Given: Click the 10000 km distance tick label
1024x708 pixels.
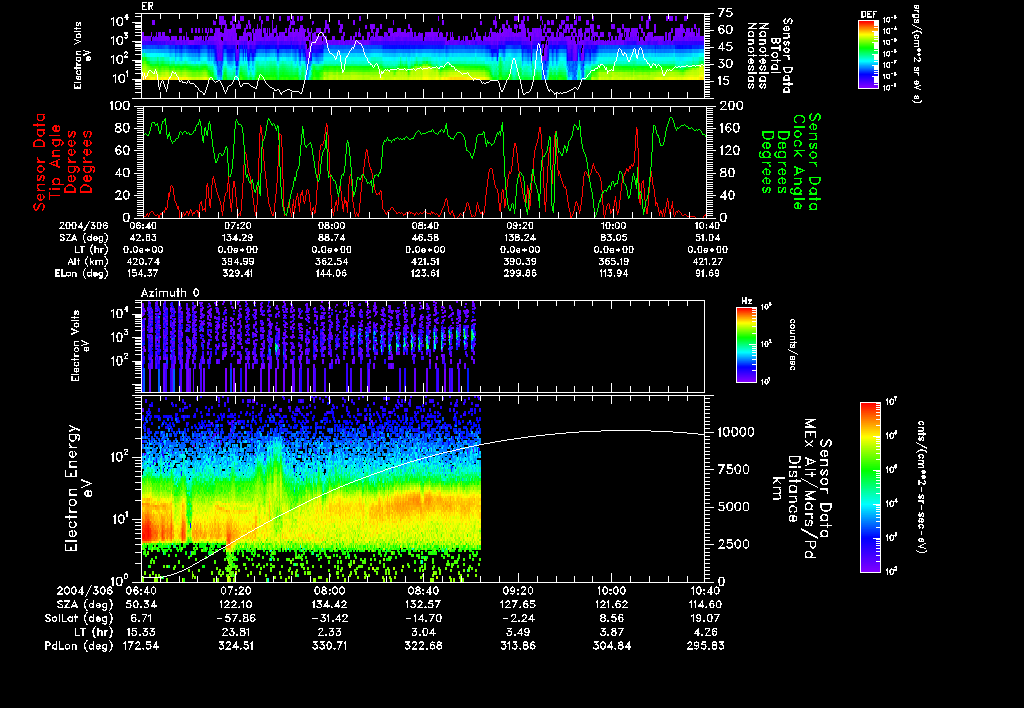Looking at the screenshot, I should click(x=736, y=432).
